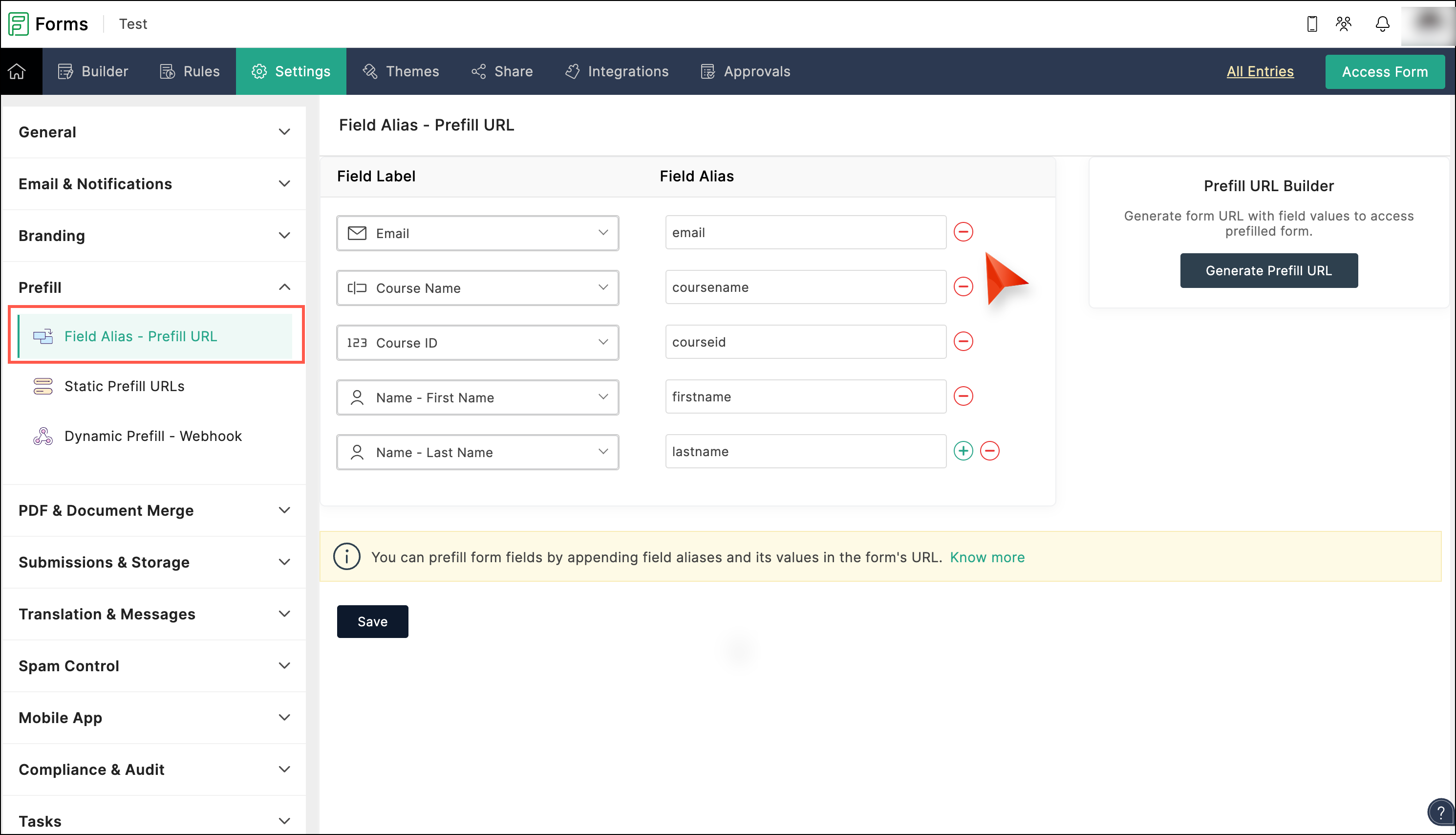This screenshot has width=1456, height=835.
Task: Open the notifications bell icon
Action: (1382, 24)
